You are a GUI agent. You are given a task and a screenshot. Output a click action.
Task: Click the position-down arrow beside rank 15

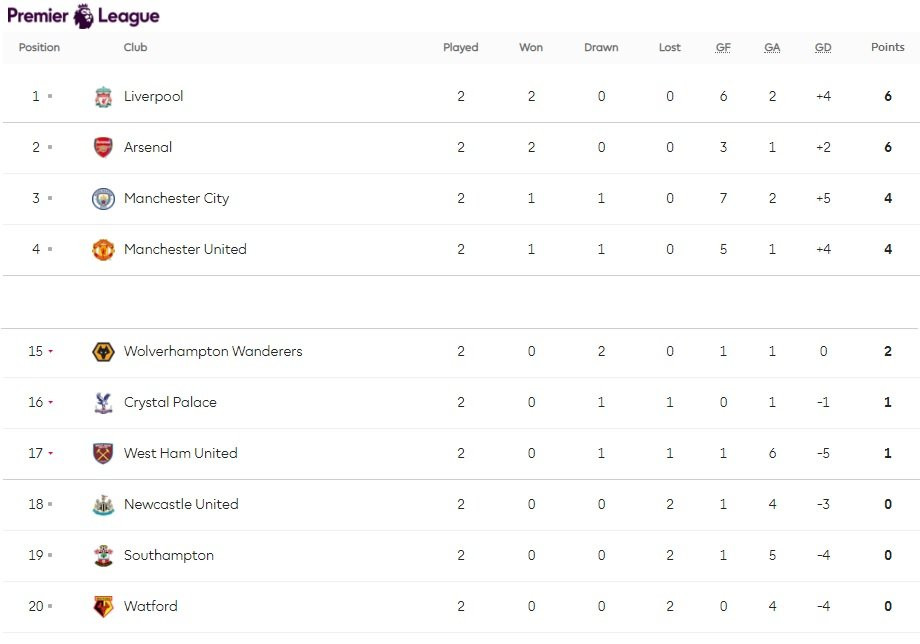coord(50,352)
